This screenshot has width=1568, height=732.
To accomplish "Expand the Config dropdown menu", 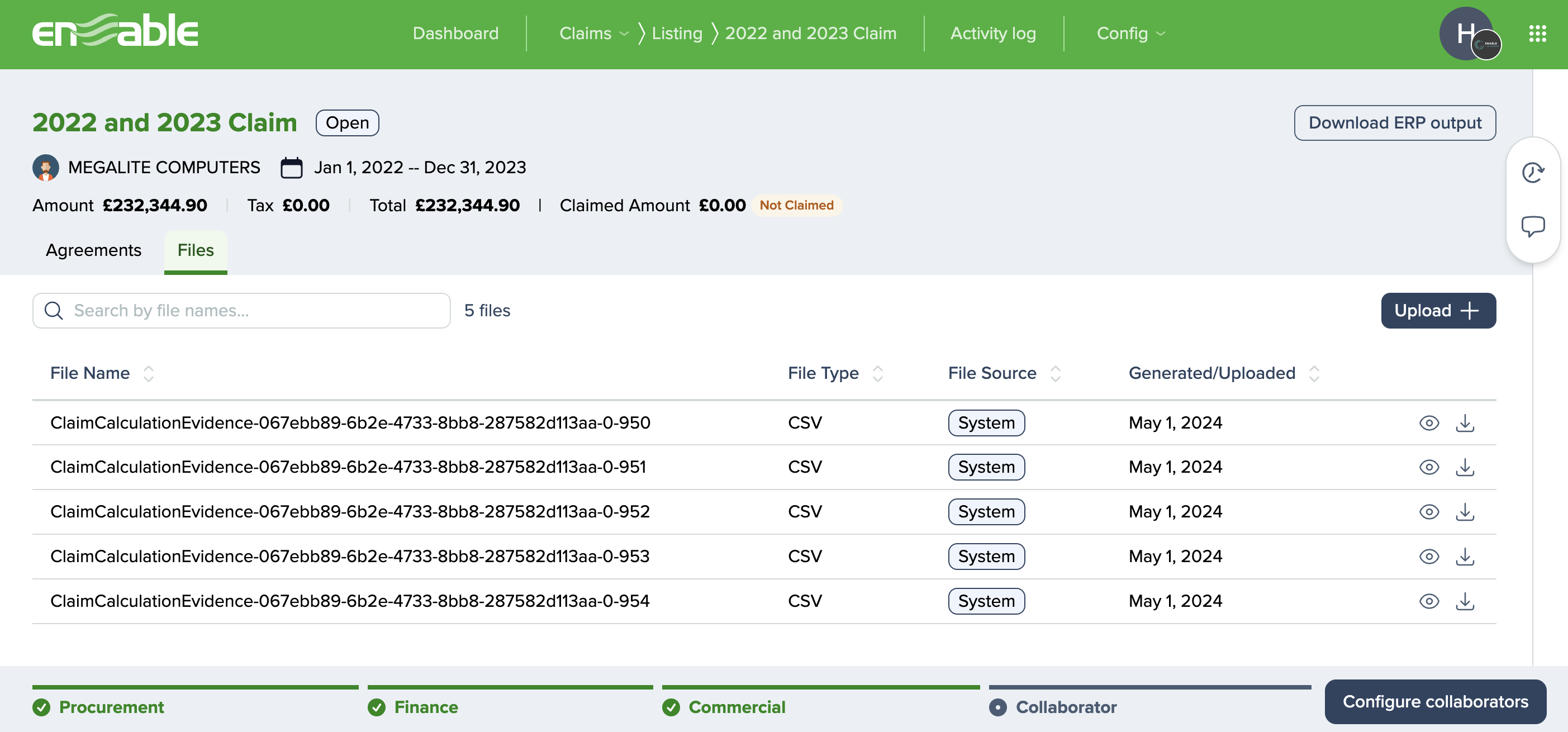I will pyautogui.click(x=1130, y=34).
